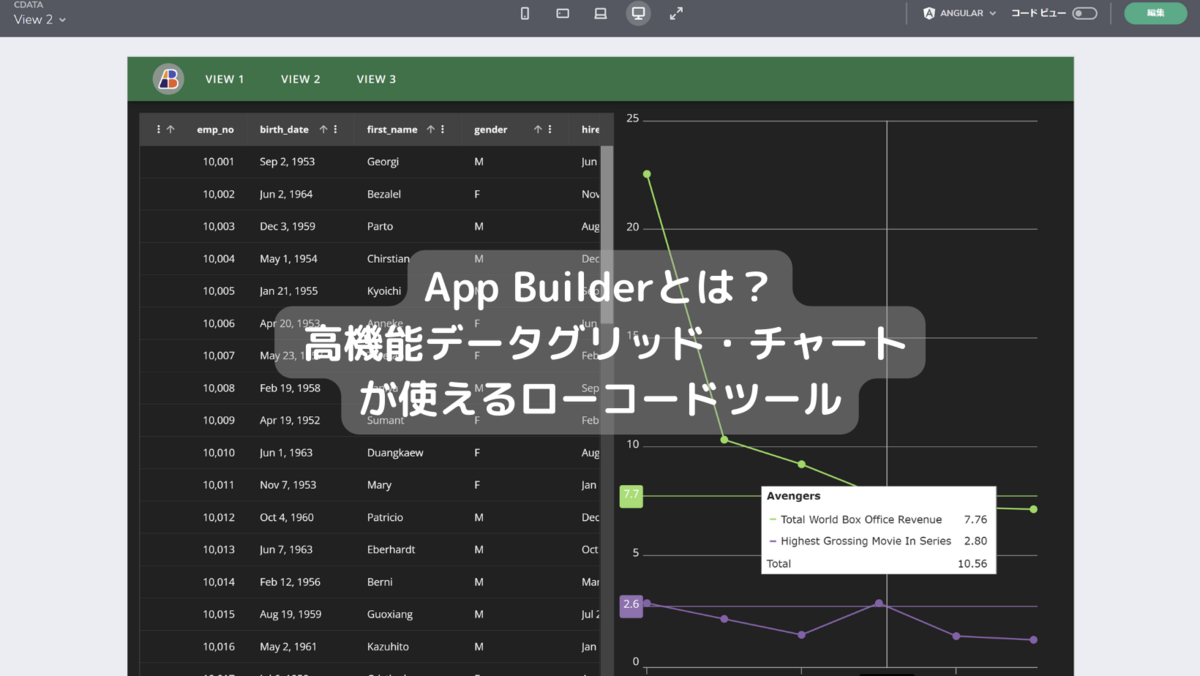Switch to mobile phone preview size

pos(525,13)
